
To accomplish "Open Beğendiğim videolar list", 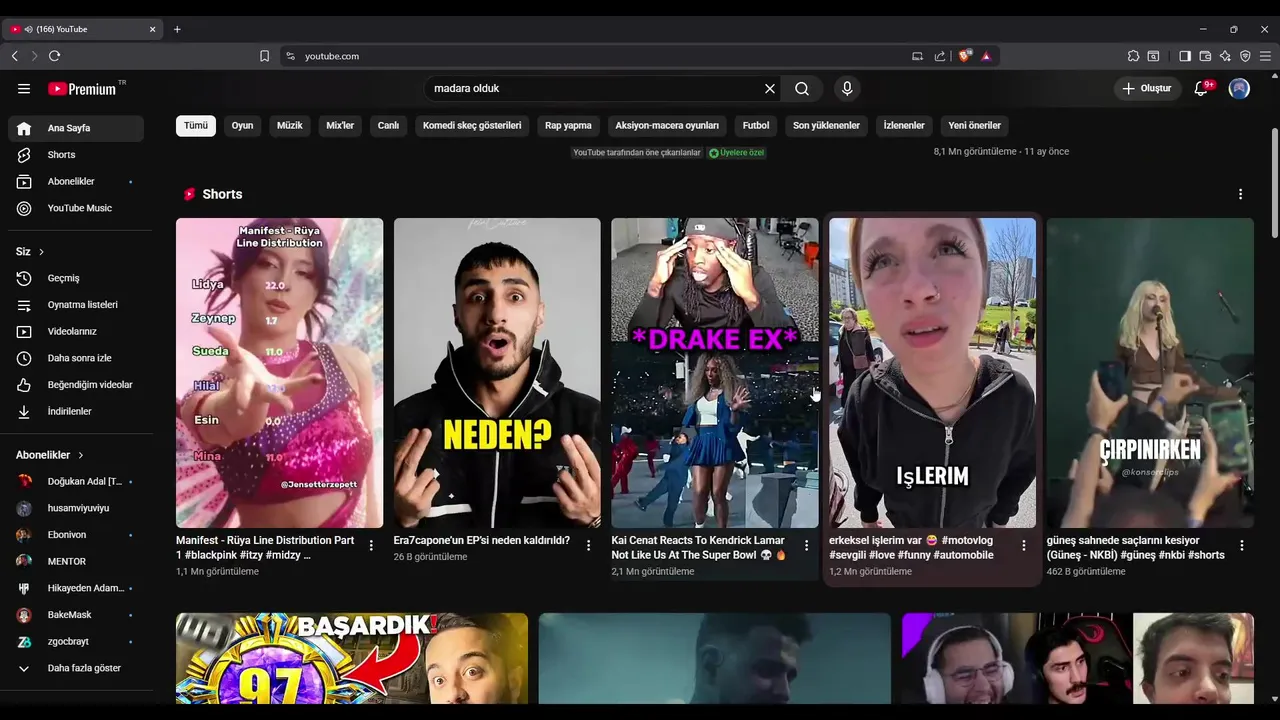I will [76, 384].
